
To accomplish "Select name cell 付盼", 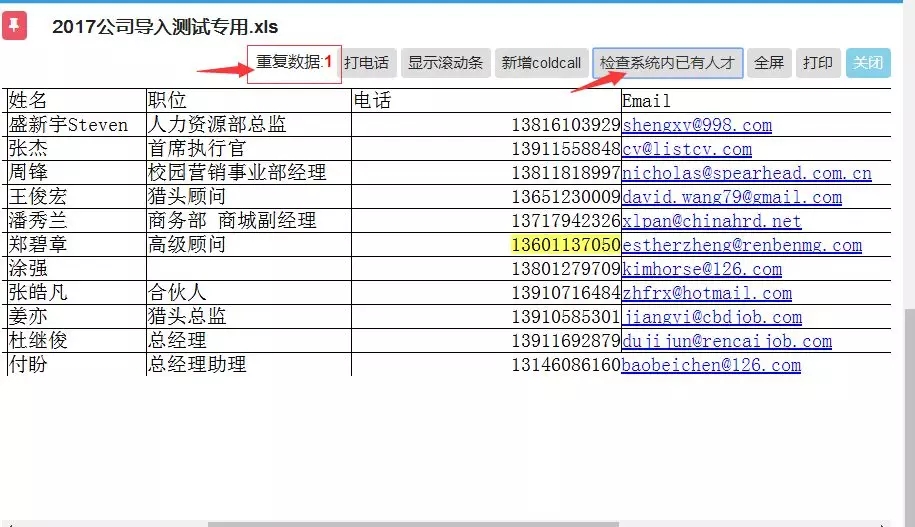I will pyautogui.click(x=76, y=364).
